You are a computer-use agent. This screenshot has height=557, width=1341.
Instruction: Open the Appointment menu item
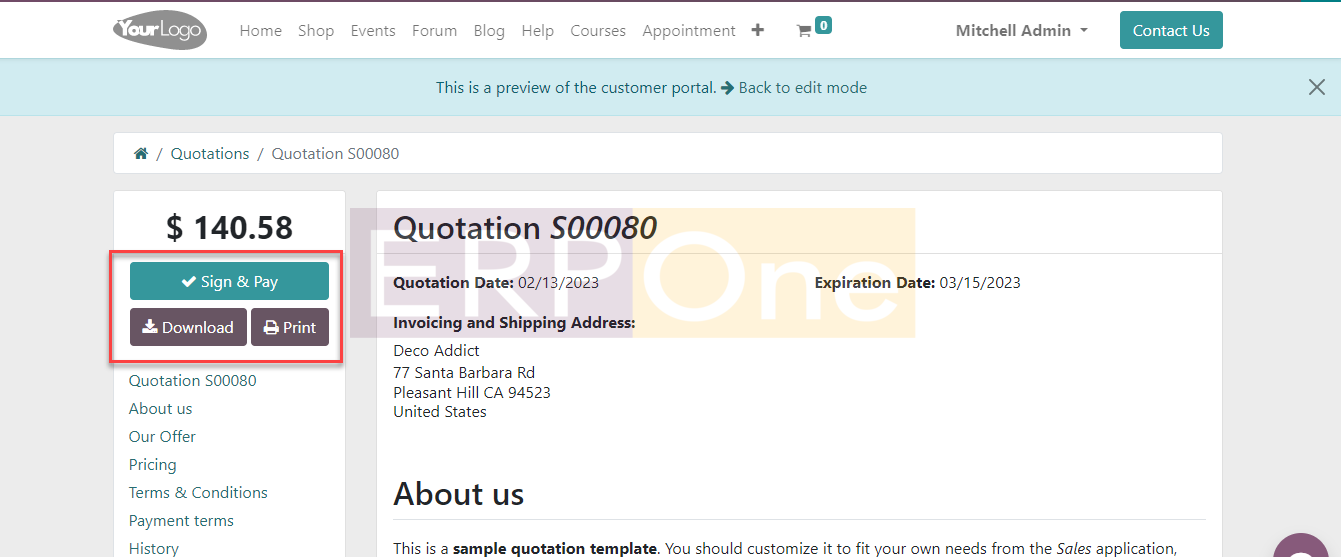click(x=689, y=31)
